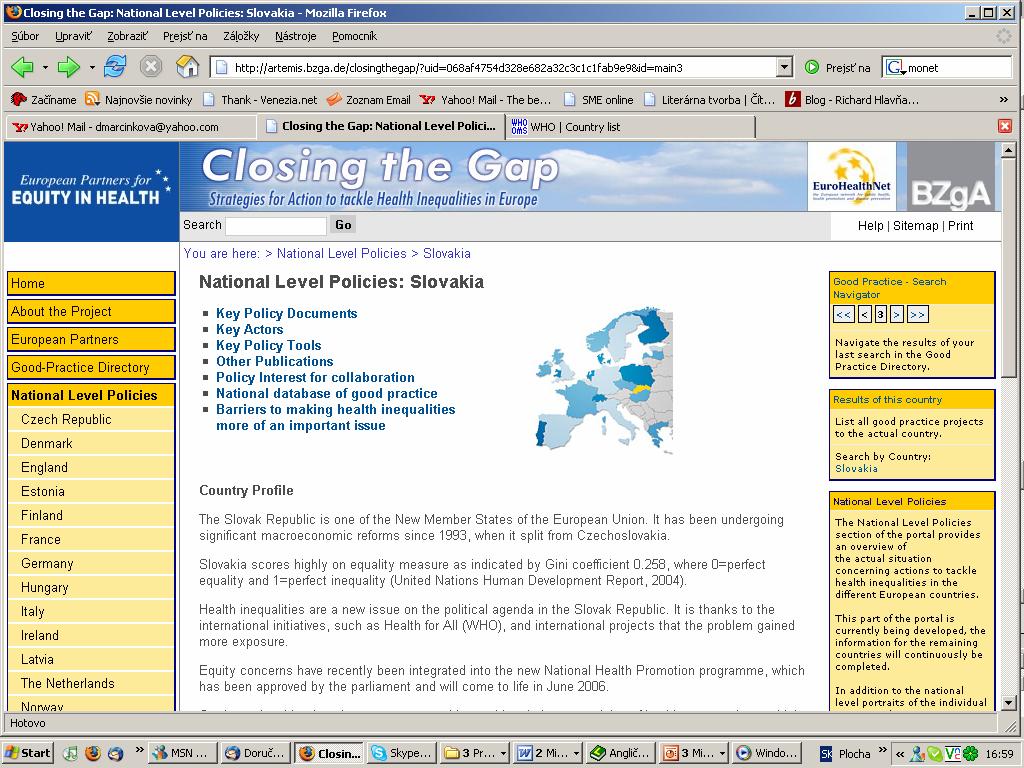This screenshot has height=768, width=1024.
Task: Open the Help link
Action: pyautogui.click(x=871, y=226)
